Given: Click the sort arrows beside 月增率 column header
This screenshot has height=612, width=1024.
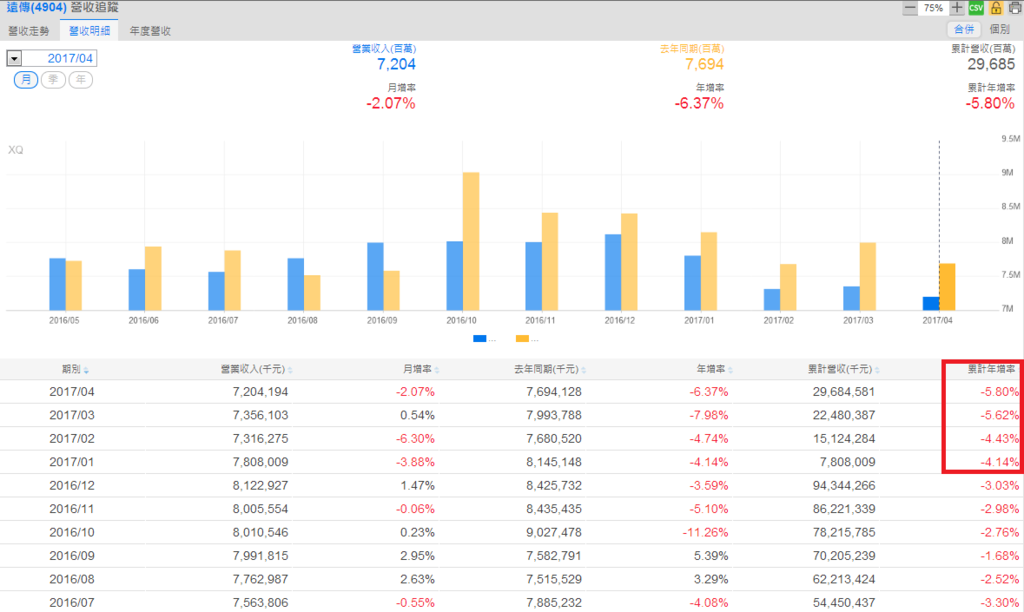Looking at the screenshot, I should pyautogui.click(x=437, y=370).
